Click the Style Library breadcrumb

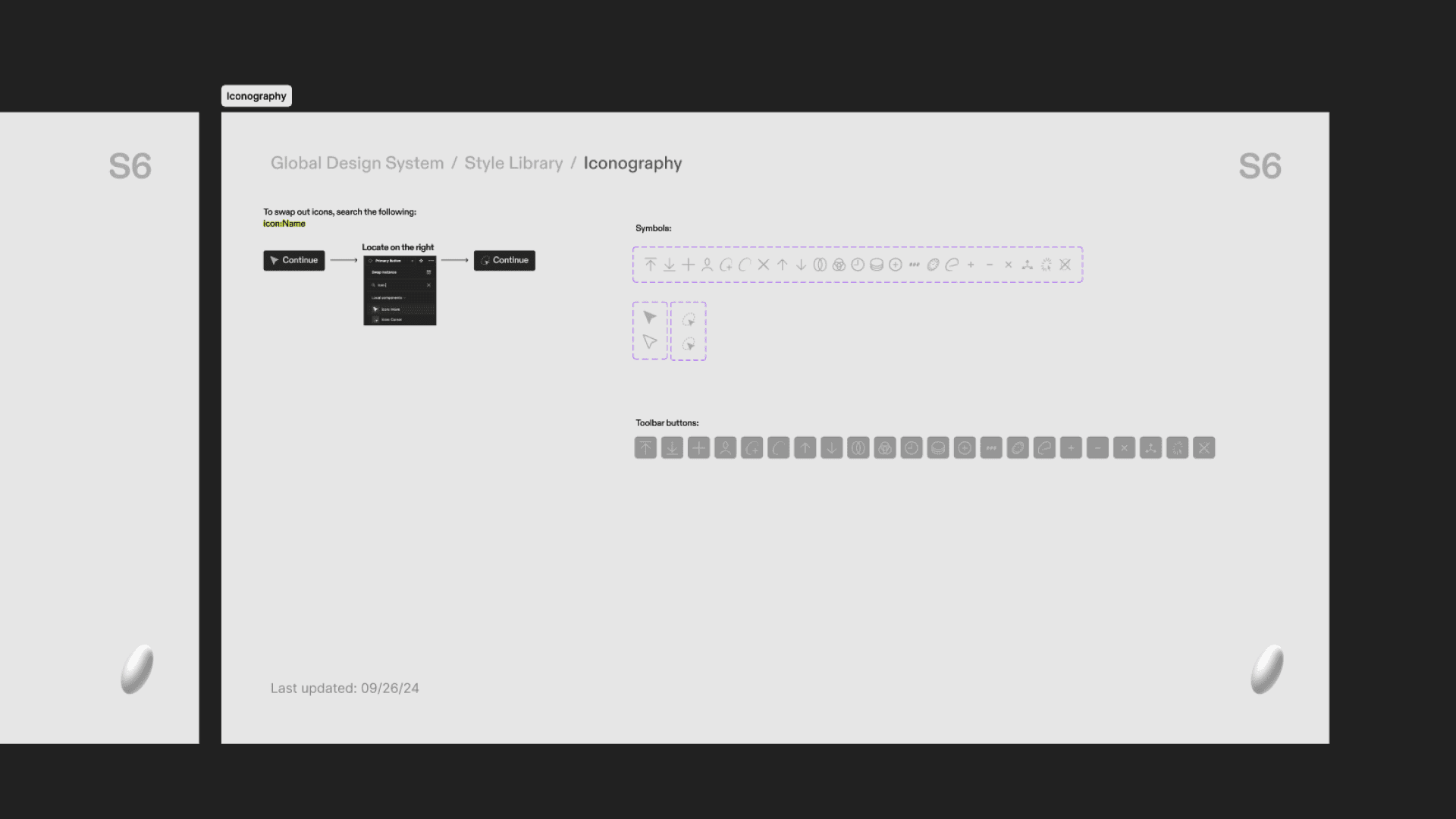(x=513, y=163)
